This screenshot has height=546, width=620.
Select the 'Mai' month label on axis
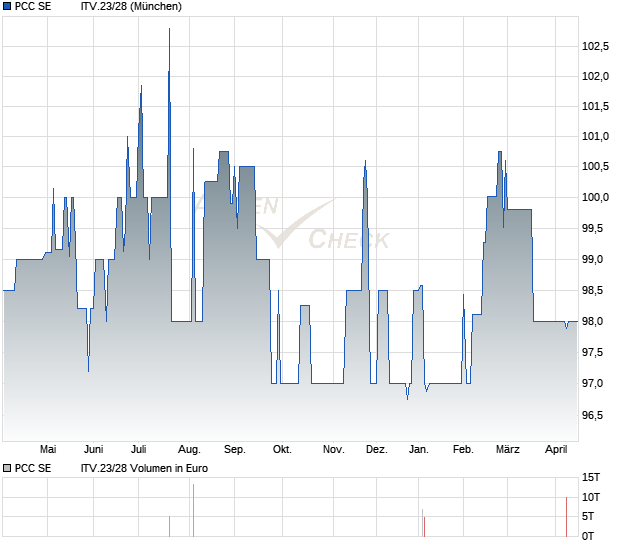coord(47,449)
